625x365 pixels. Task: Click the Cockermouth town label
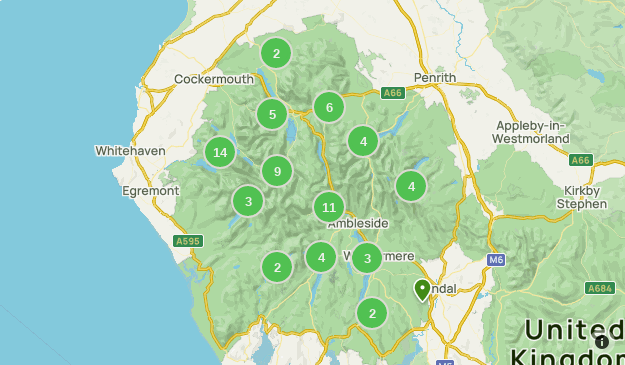click(x=214, y=79)
